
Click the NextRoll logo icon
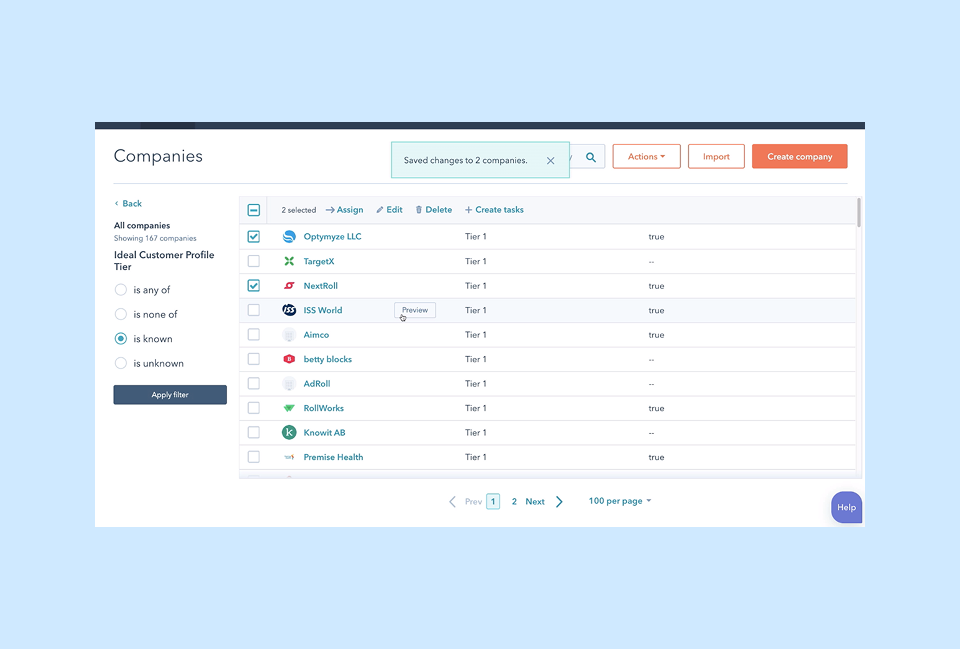click(x=289, y=286)
